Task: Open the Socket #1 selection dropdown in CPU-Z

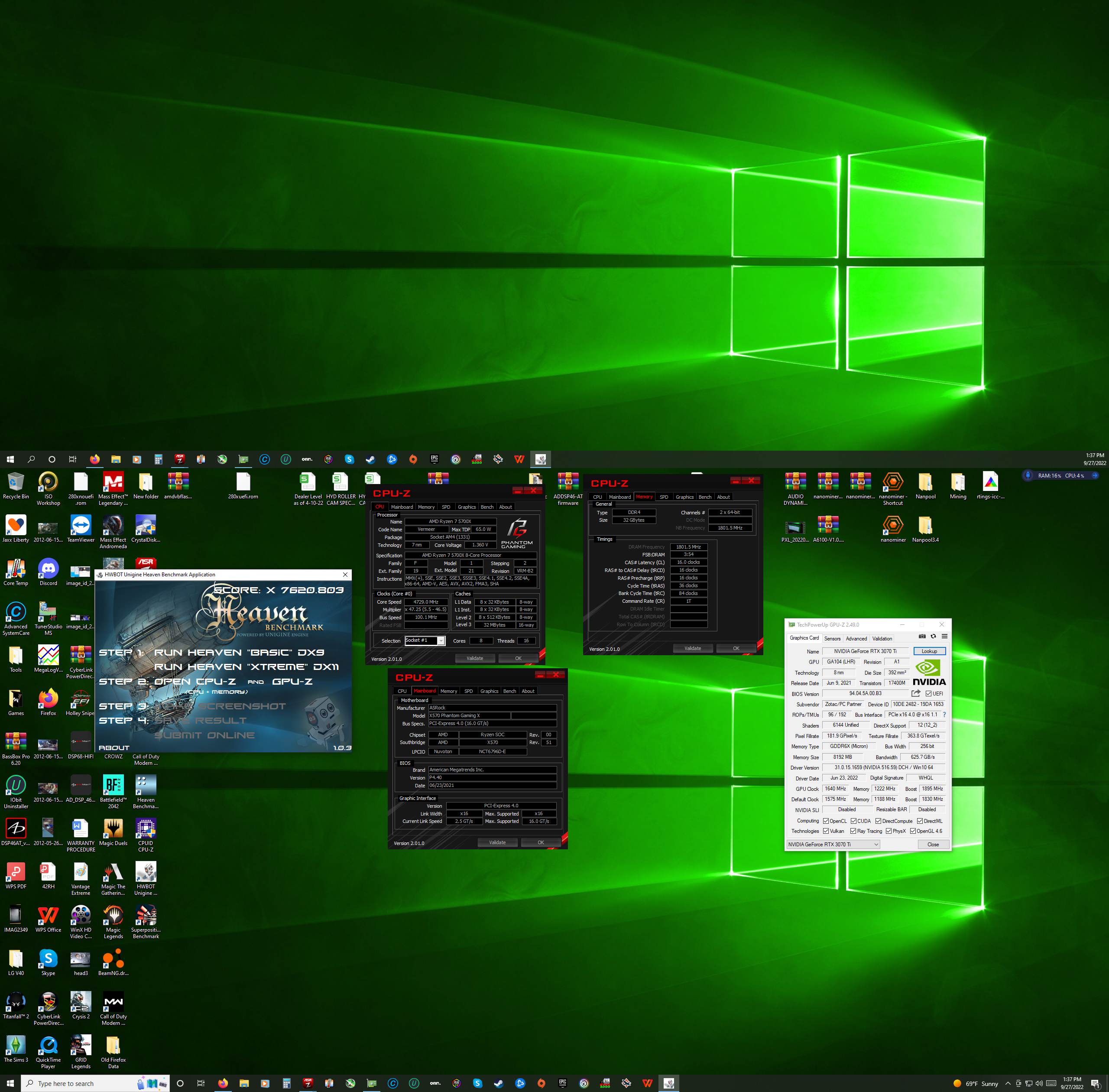Action: tap(425, 640)
